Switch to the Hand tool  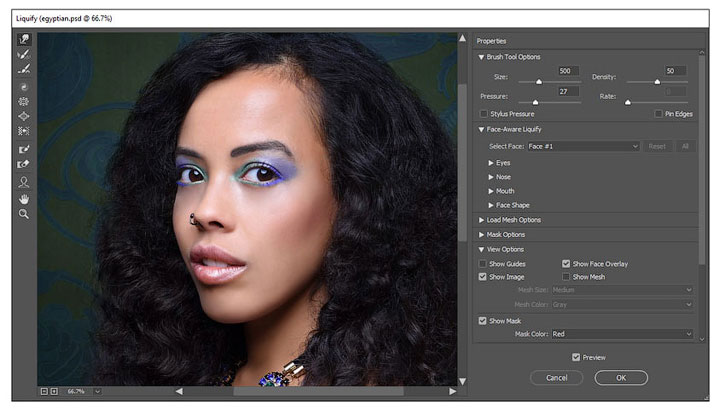tap(23, 198)
